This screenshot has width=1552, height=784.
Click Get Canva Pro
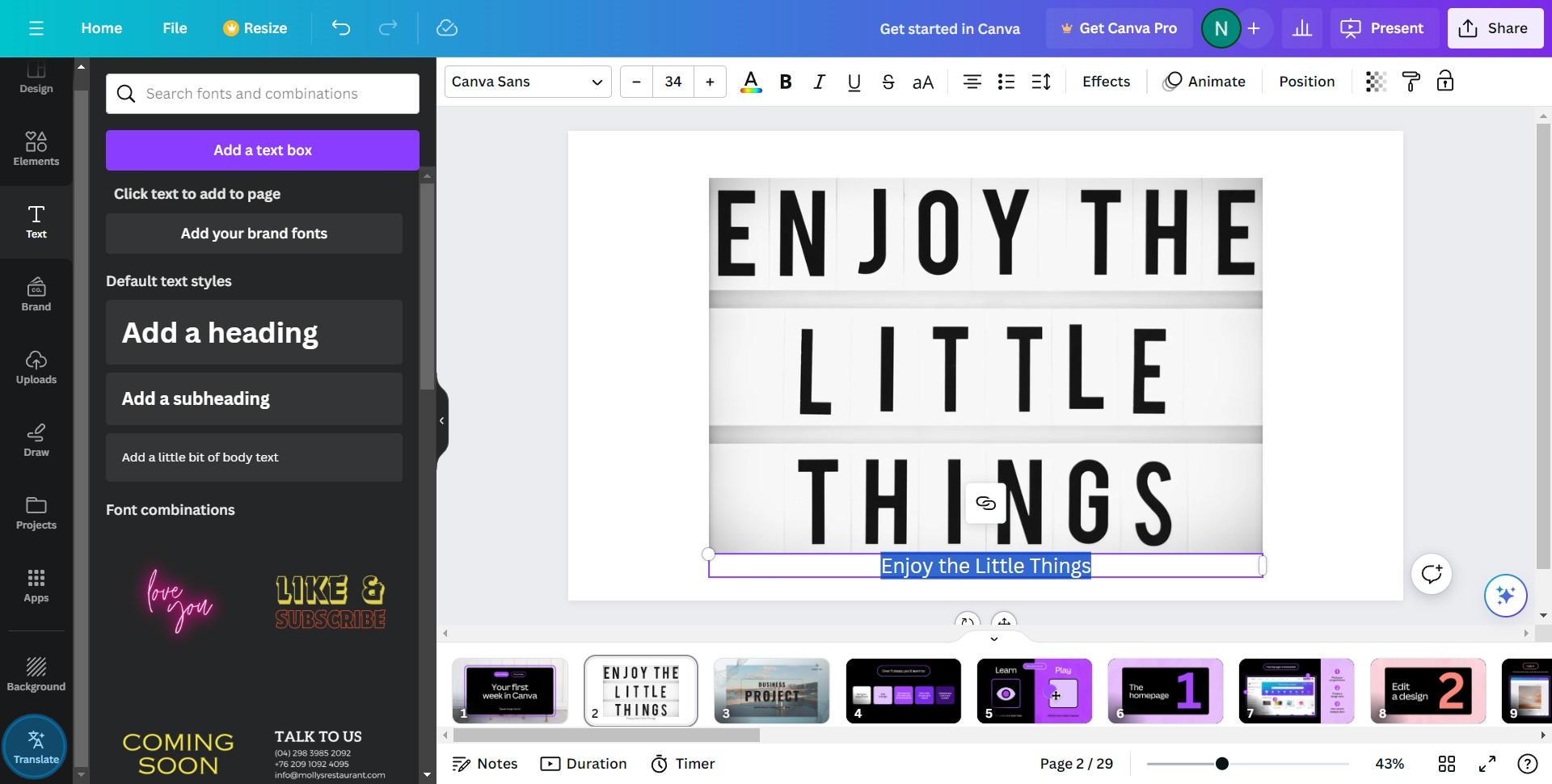coord(1119,28)
